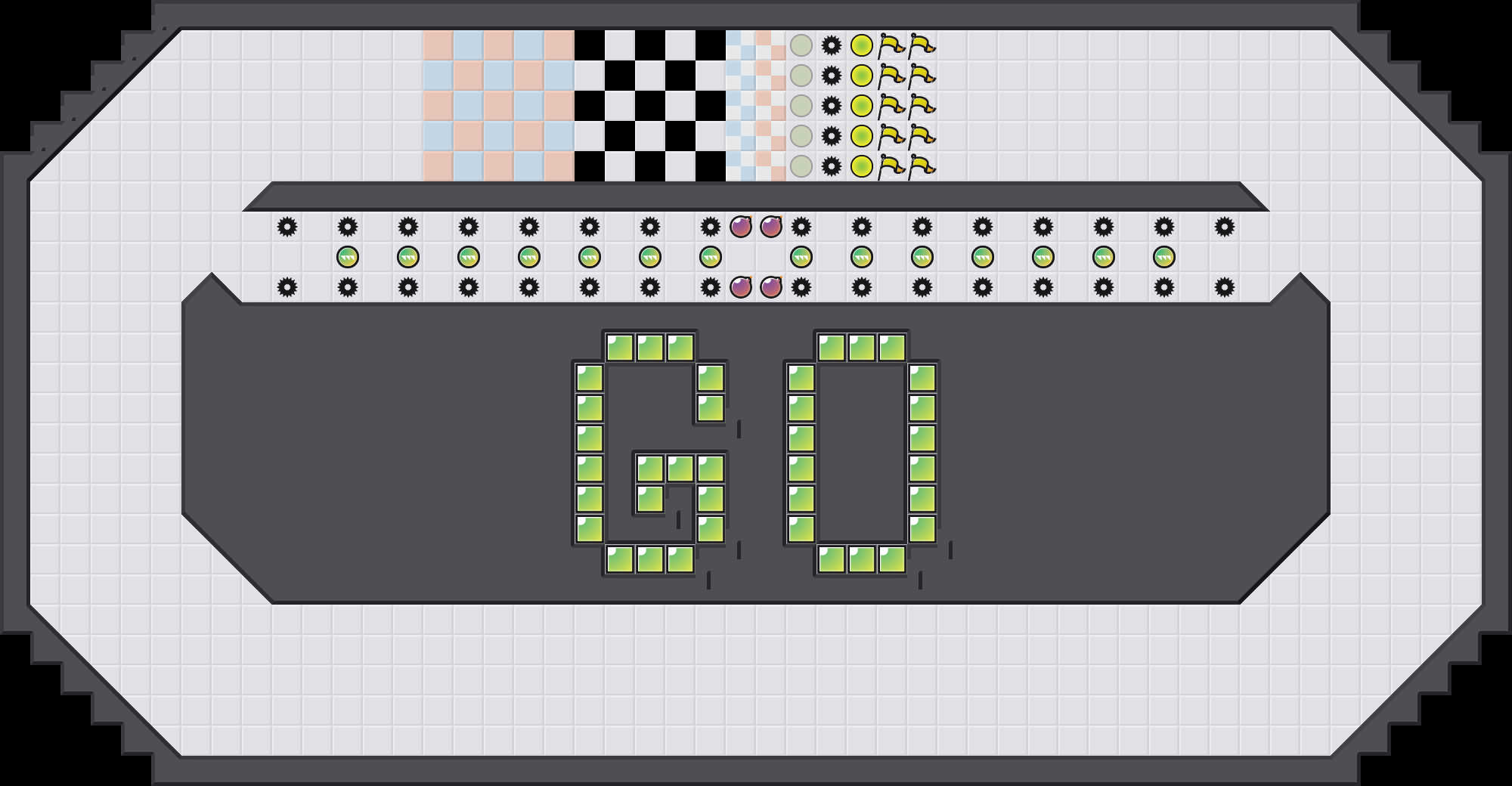The height and width of the screenshot is (786, 1512).
Task: Select the rightmost yellow flag in the bottom flag row
Action: click(922, 166)
